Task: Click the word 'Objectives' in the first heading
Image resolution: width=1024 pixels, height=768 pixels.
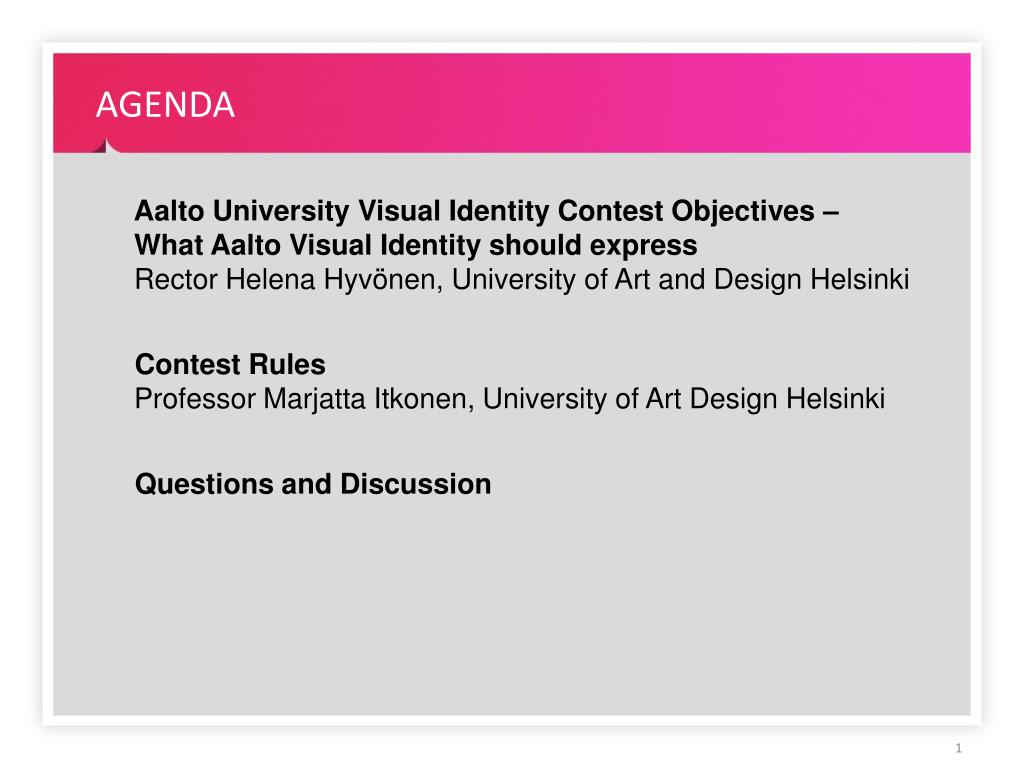Action: 743,211
